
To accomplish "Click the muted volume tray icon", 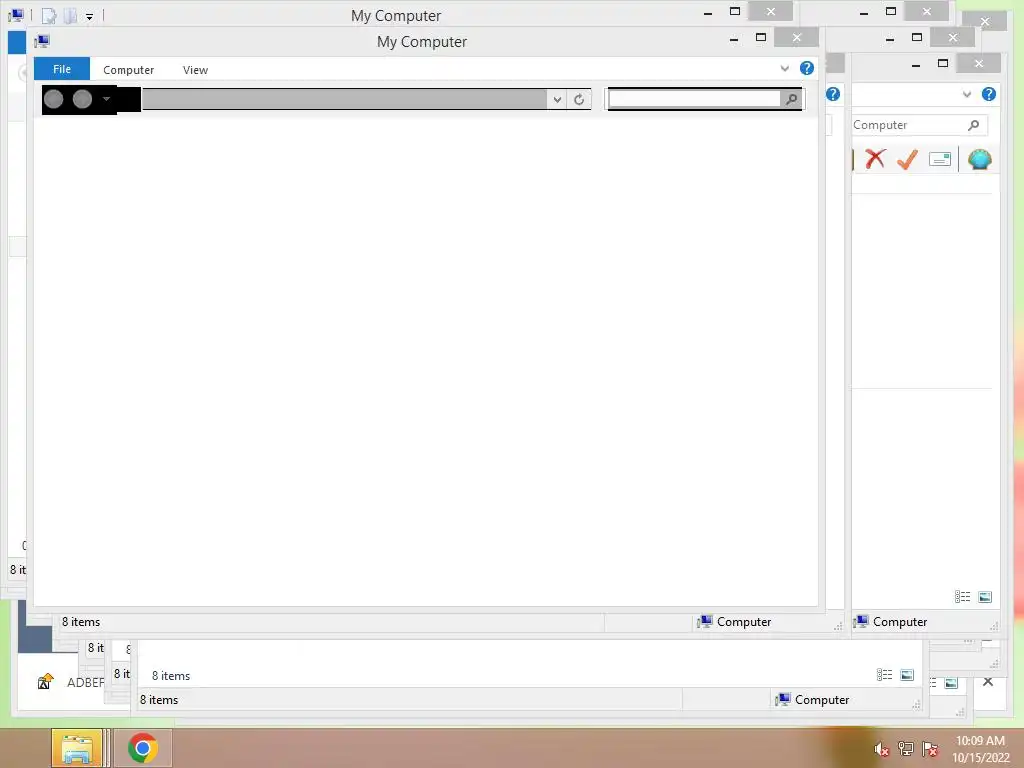I will [881, 749].
